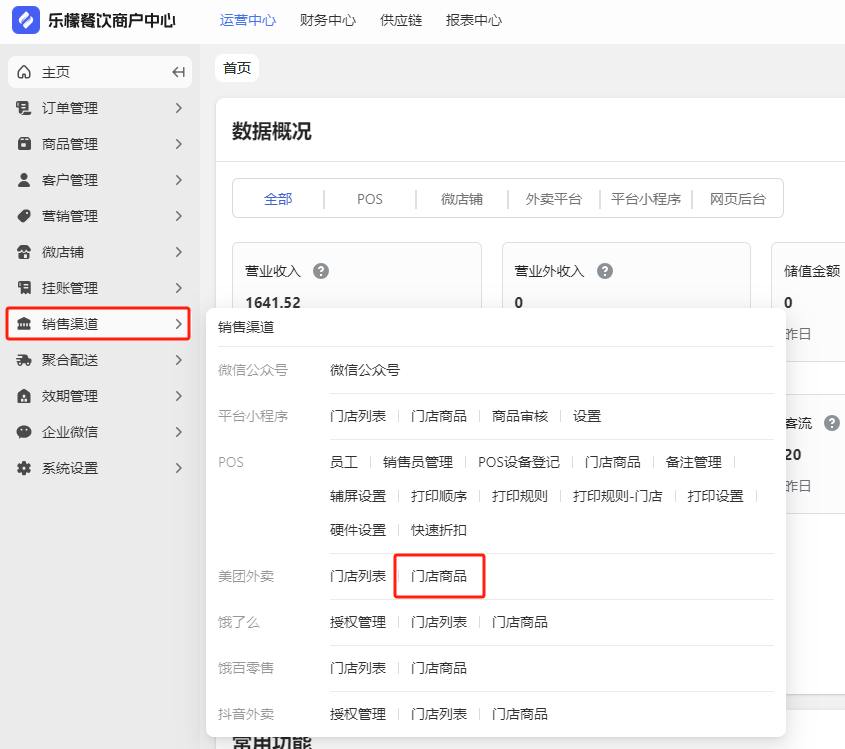Expand the 企业微信 sidebar chevron

pos(179,432)
